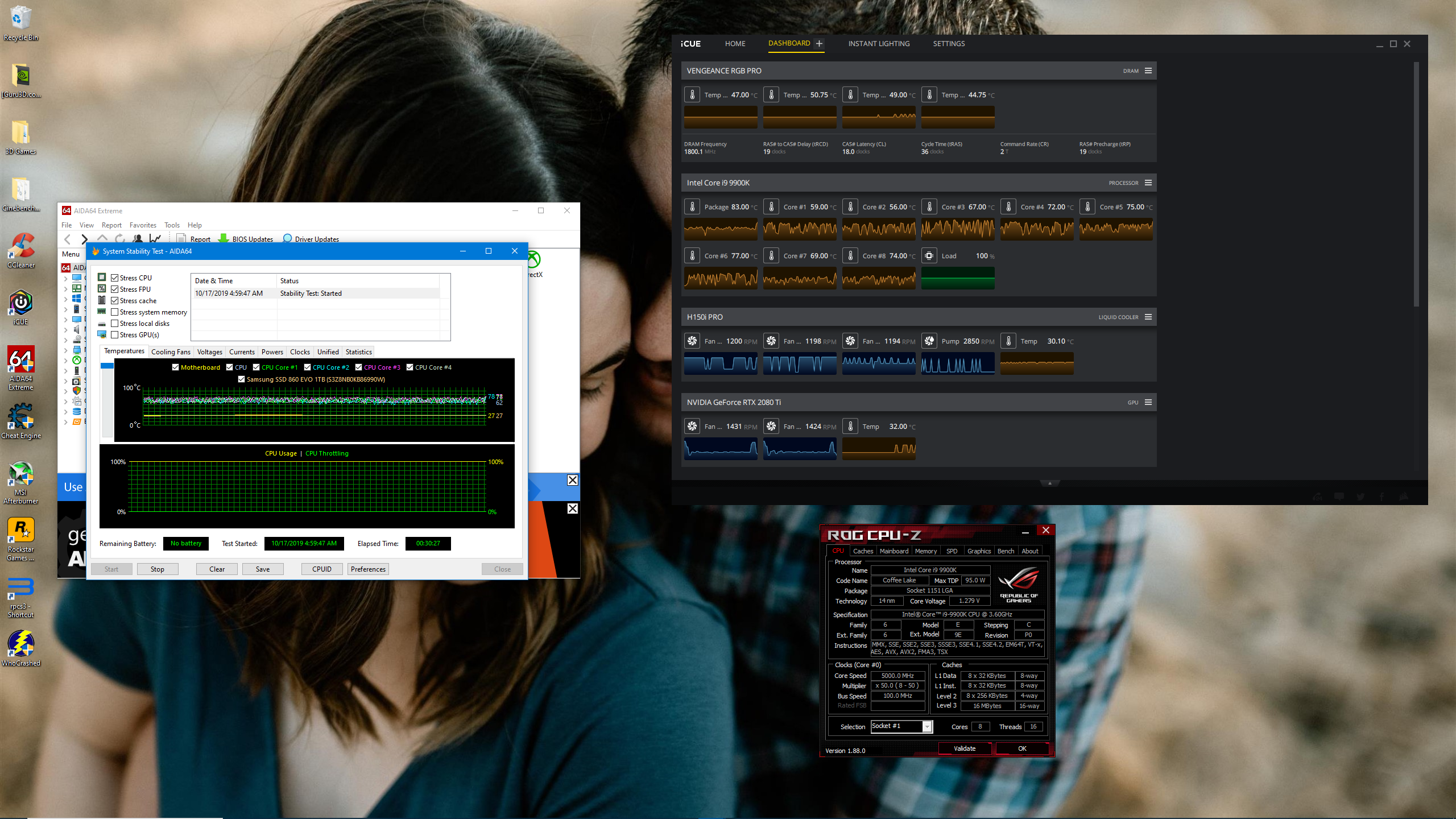Click the CPU Load chip icon in iCUE

point(929,256)
